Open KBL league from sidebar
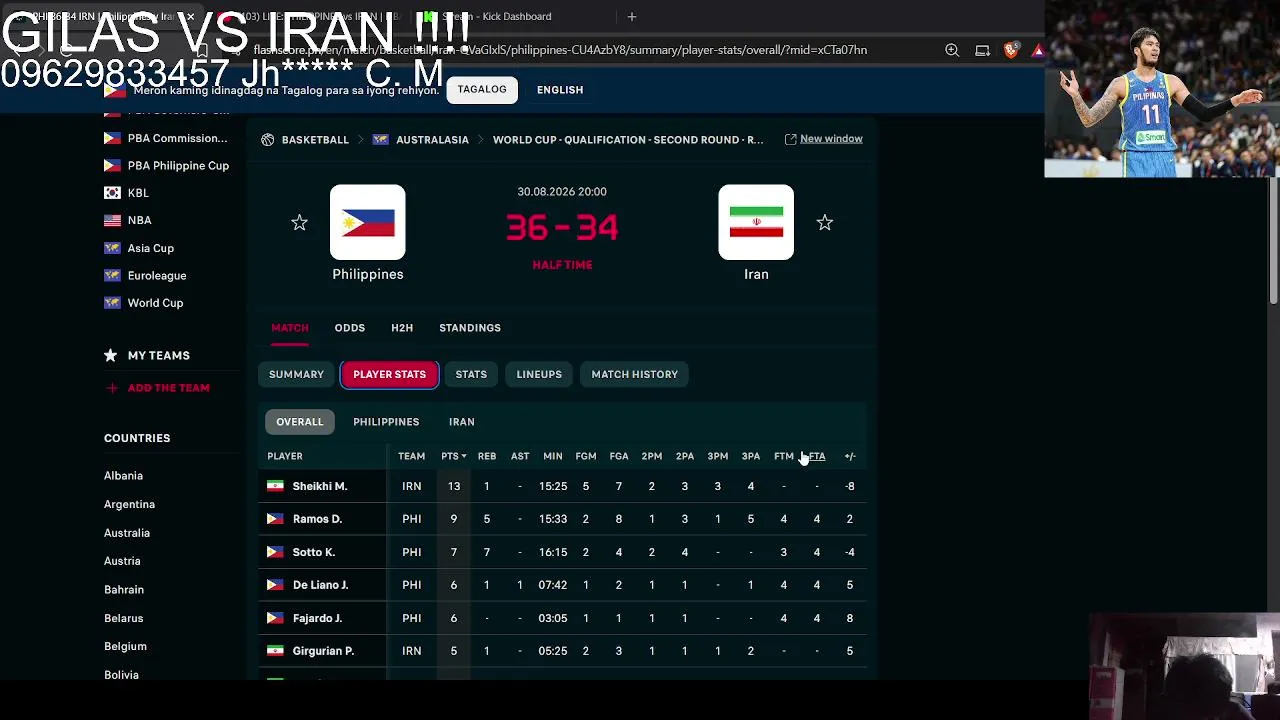The width and height of the screenshot is (1280, 720). click(x=138, y=193)
